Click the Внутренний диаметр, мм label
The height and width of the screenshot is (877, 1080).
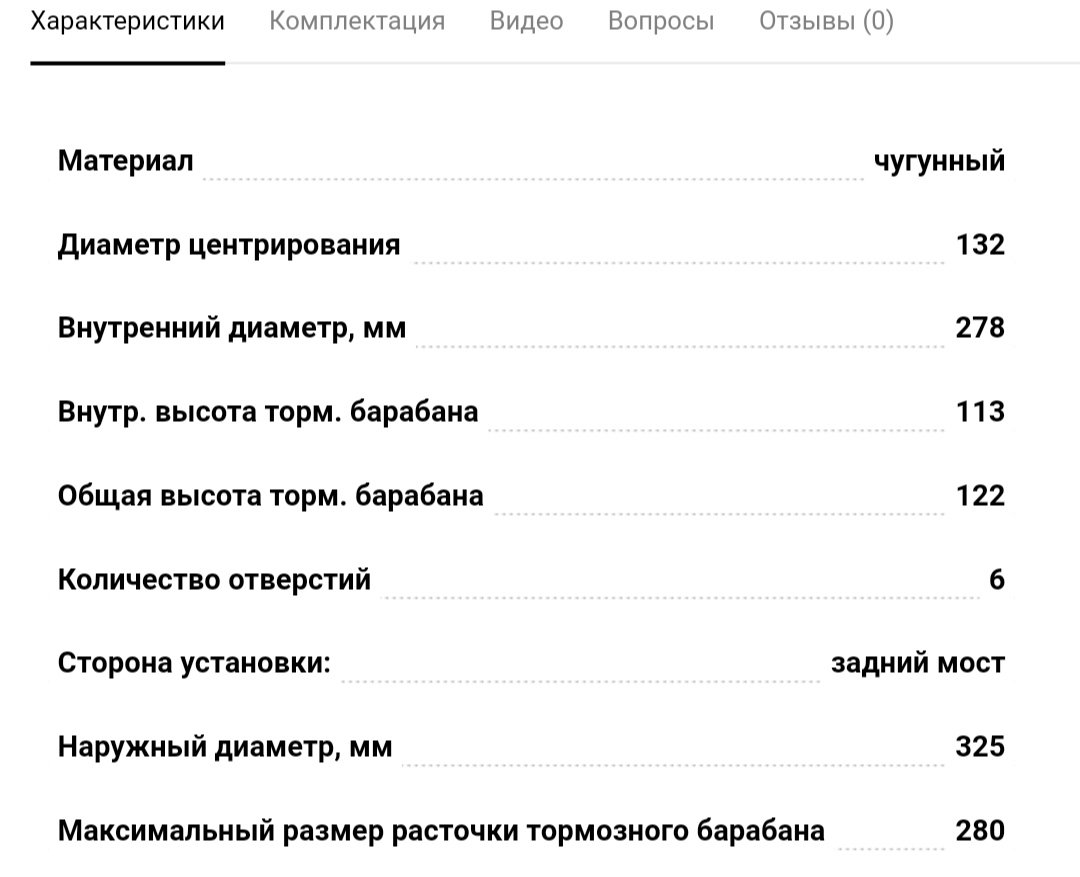click(x=232, y=329)
